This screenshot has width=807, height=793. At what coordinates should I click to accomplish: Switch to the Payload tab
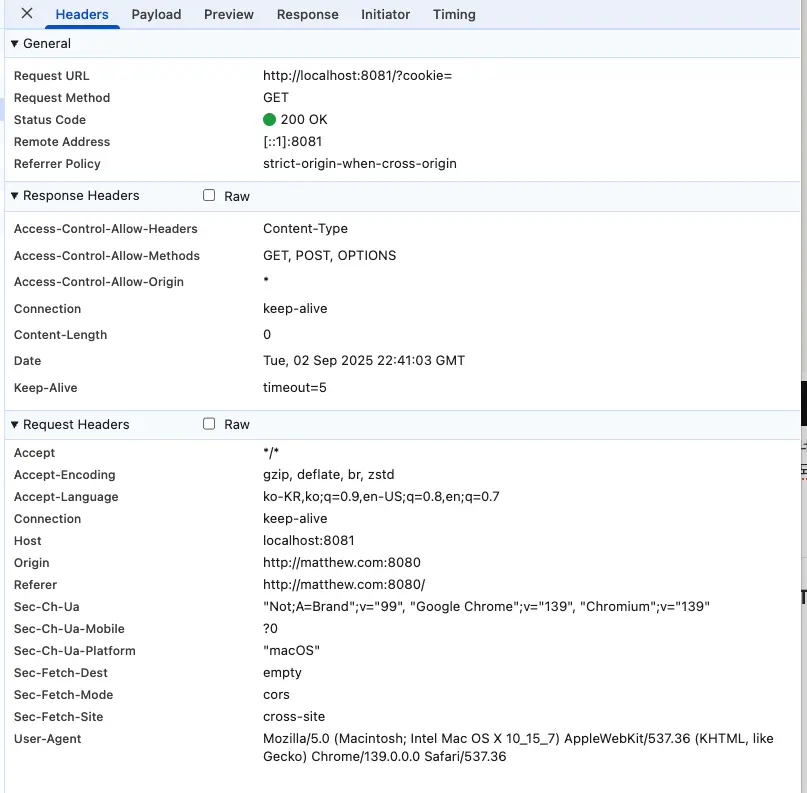pyautogui.click(x=156, y=15)
